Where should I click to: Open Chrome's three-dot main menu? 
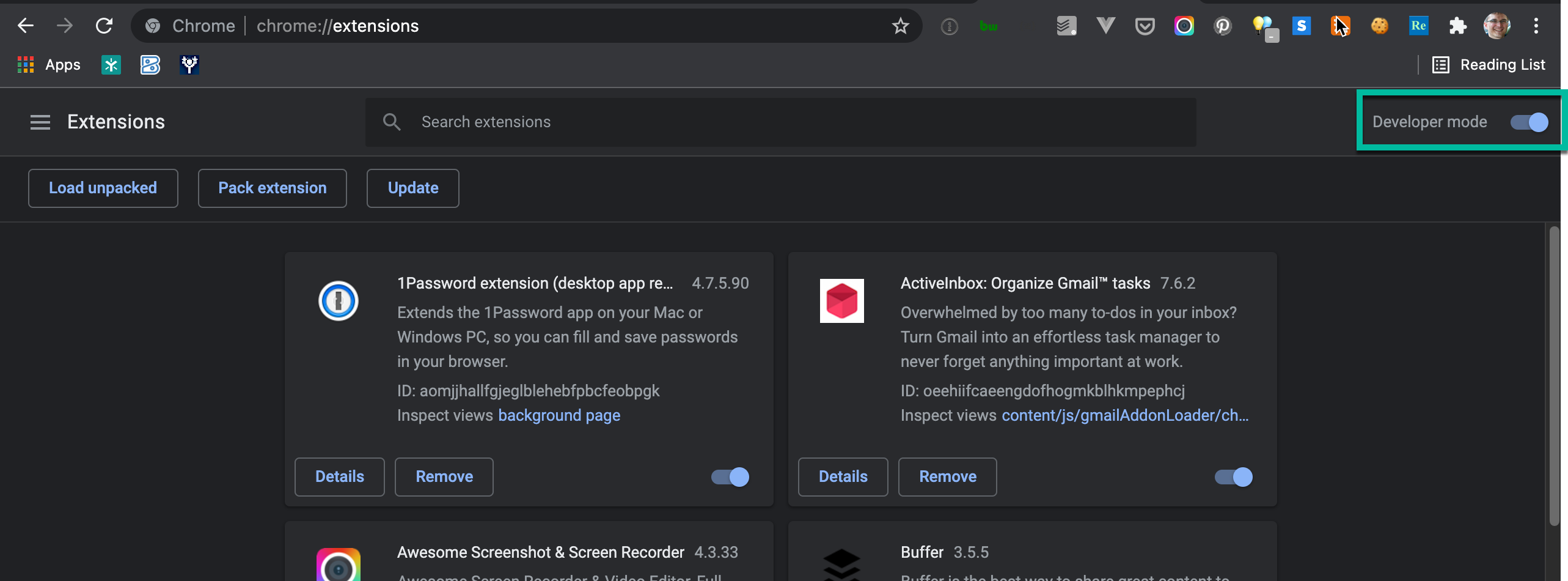click(x=1536, y=26)
